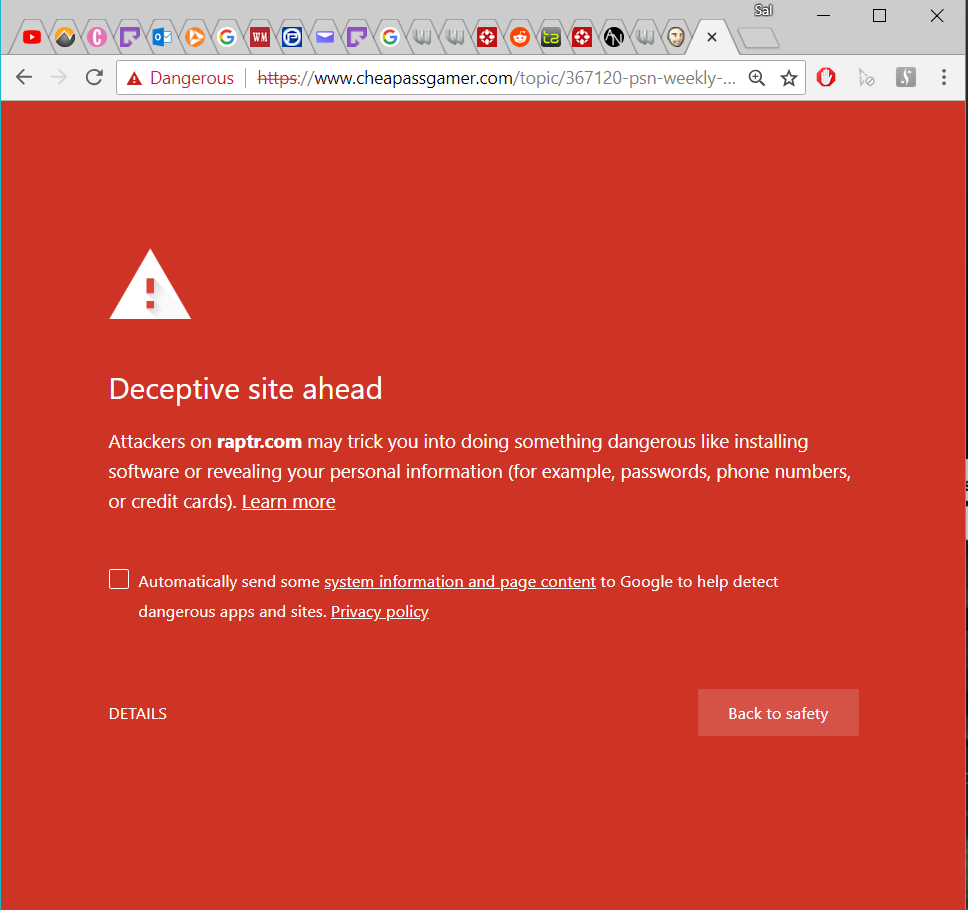Open the Chrome three-dot menu
The height and width of the screenshot is (910, 968).
pos(944,78)
